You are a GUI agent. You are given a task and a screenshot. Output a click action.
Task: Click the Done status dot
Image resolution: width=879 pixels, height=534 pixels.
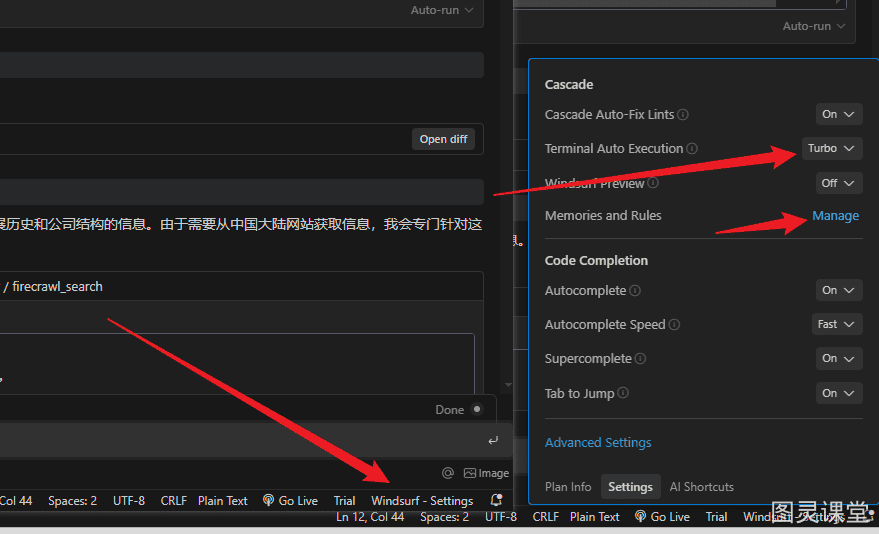(477, 409)
